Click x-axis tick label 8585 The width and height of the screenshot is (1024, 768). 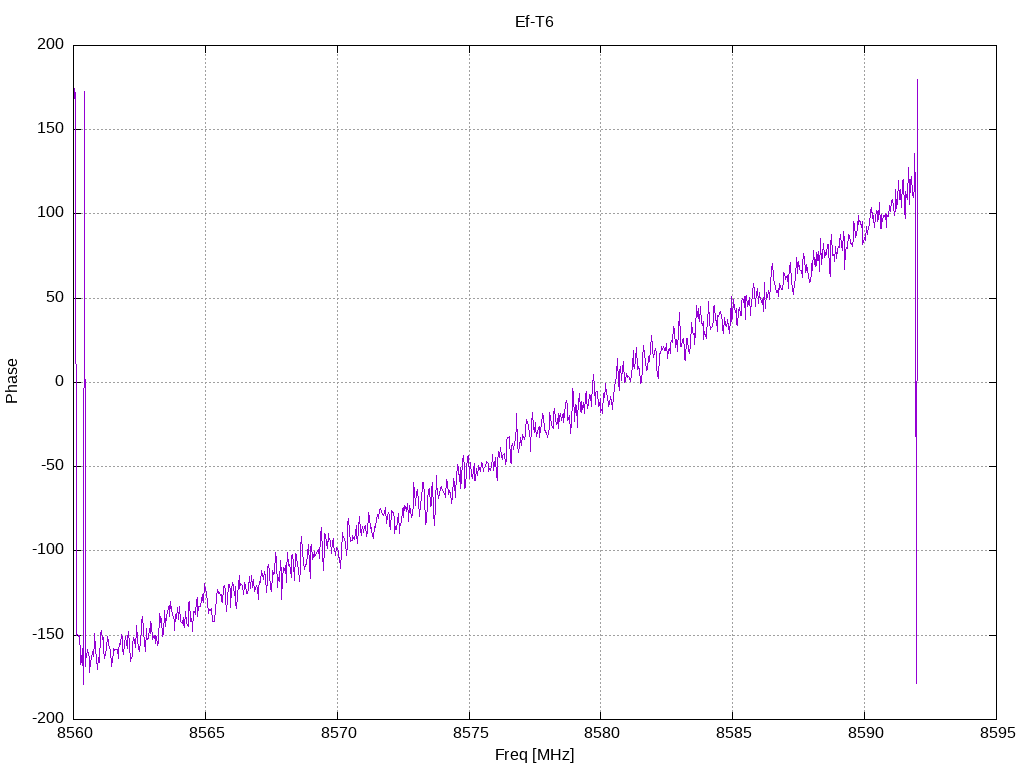click(733, 733)
